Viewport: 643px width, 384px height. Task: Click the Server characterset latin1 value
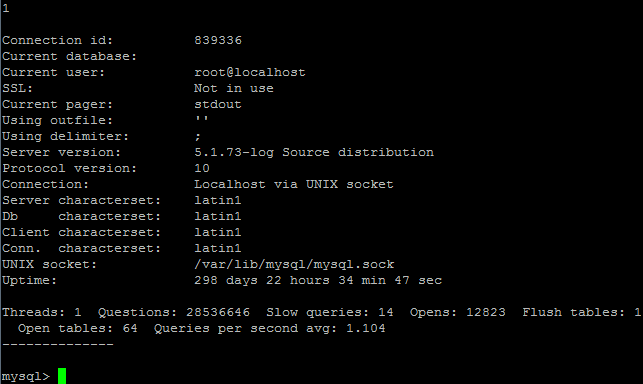coord(218,200)
